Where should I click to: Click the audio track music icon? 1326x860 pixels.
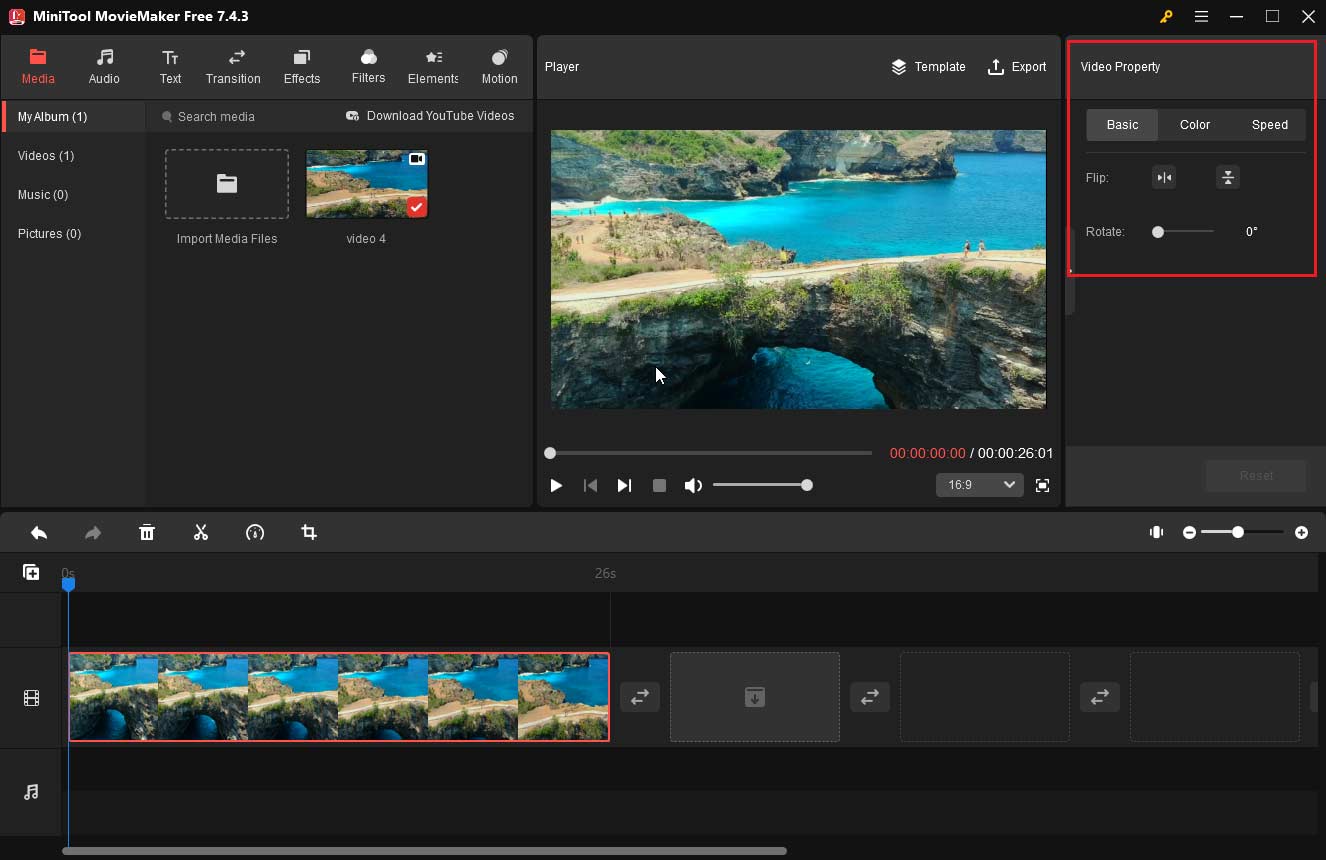click(x=31, y=792)
